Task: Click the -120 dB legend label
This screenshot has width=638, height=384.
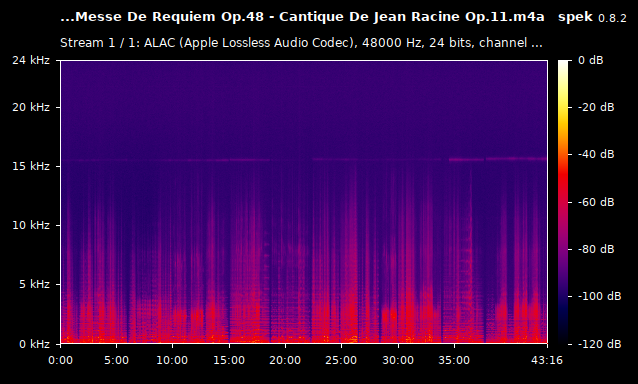Action: click(x=600, y=344)
